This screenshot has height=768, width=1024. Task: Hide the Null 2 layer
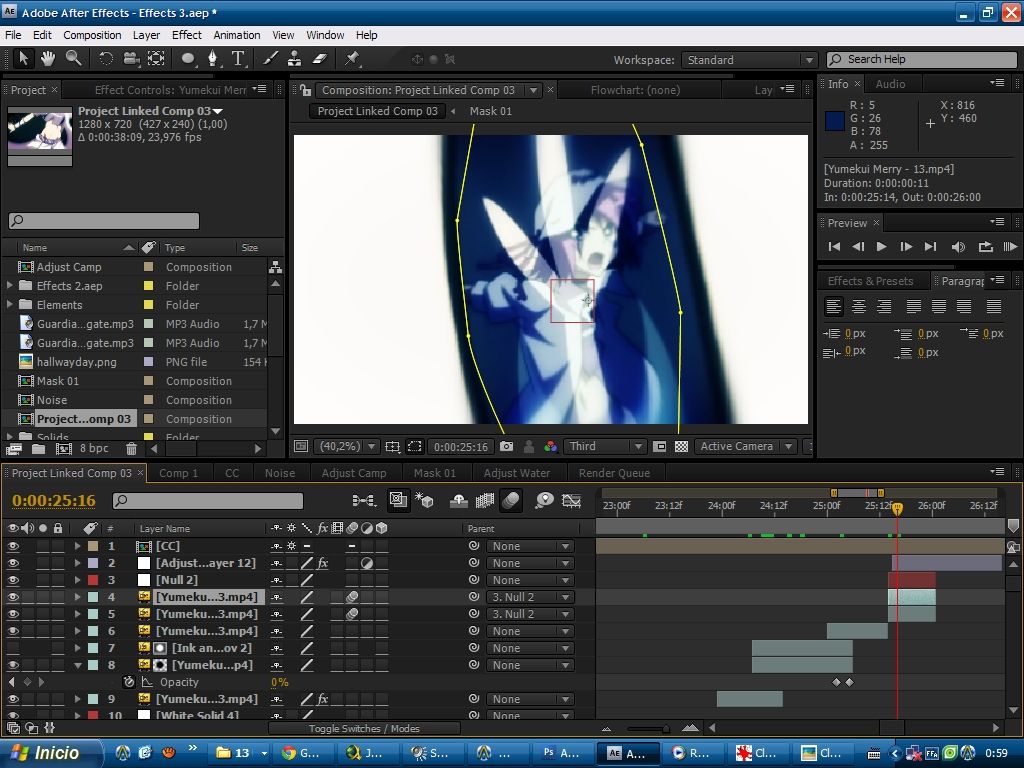click(x=13, y=580)
